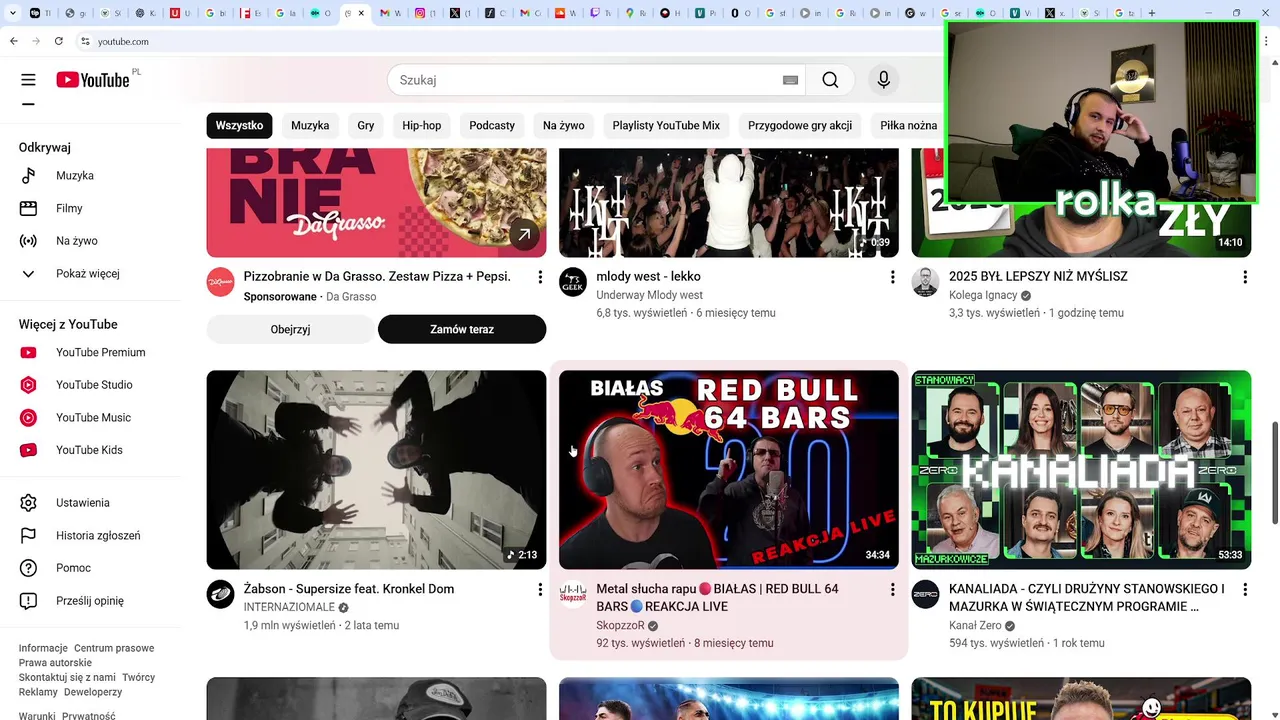
Task: Open the YouTube hamburger guide menu
Action: (28, 80)
